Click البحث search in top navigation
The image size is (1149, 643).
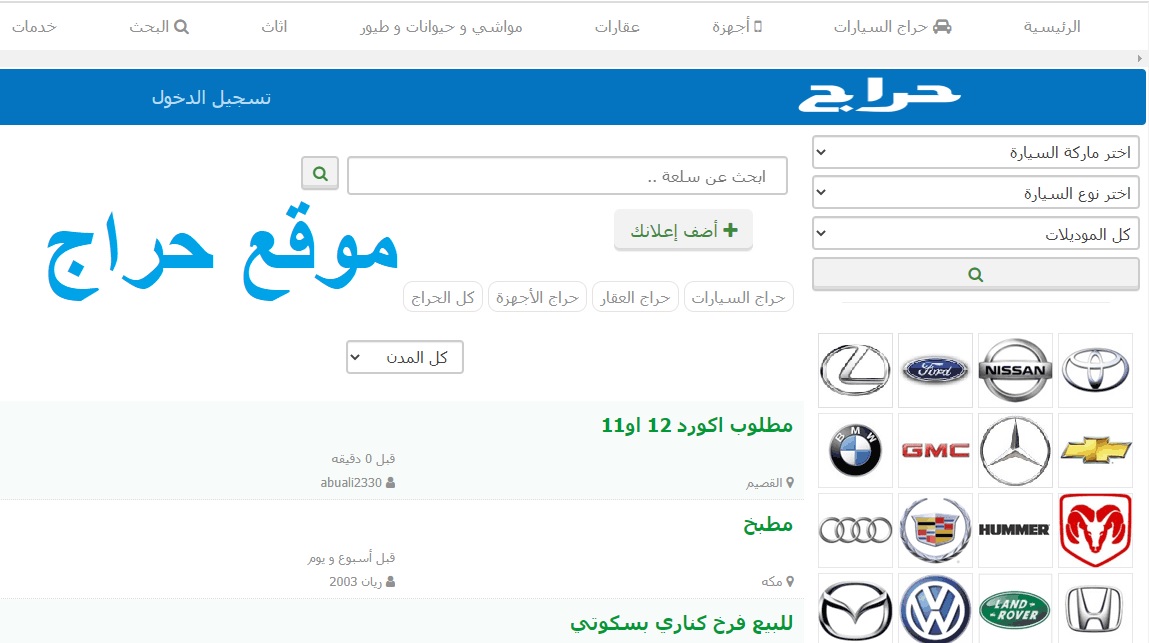[x=159, y=27]
